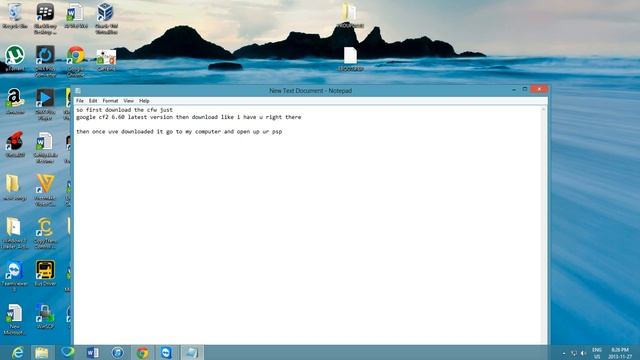Select the TeamViewer desktop icon
The image size is (640, 360).
click(14, 276)
